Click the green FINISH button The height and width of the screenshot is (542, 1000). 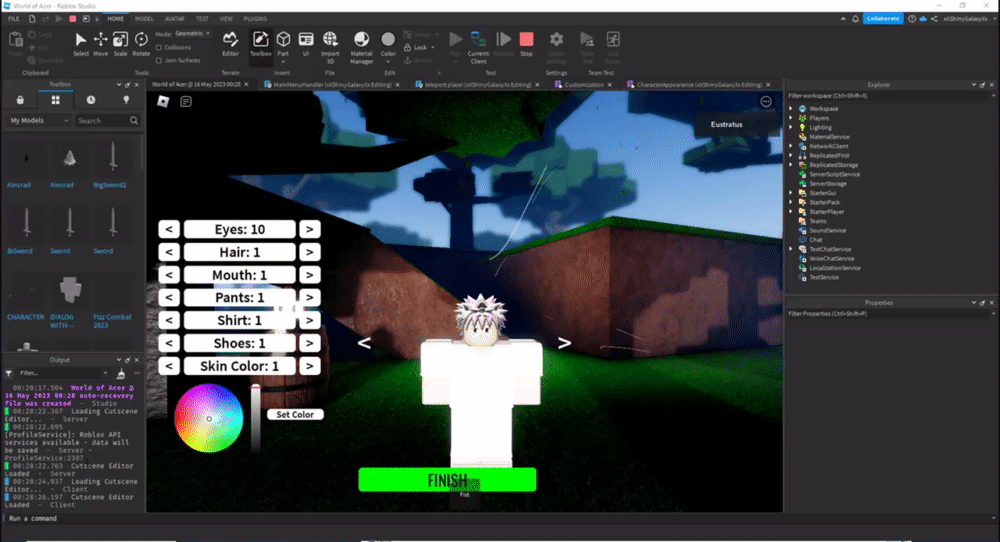point(447,480)
